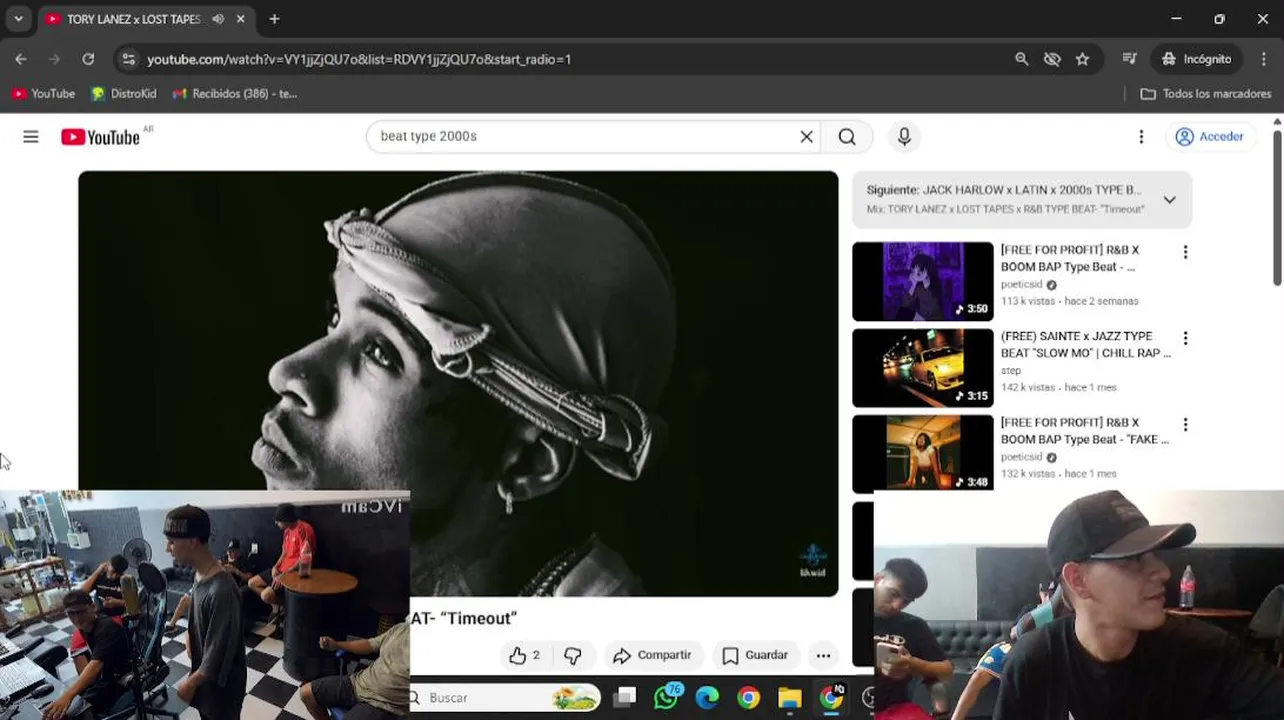Viewport: 1284px width, 720px height.
Task: Focus the YouTube search field
Action: pyautogui.click(x=585, y=137)
